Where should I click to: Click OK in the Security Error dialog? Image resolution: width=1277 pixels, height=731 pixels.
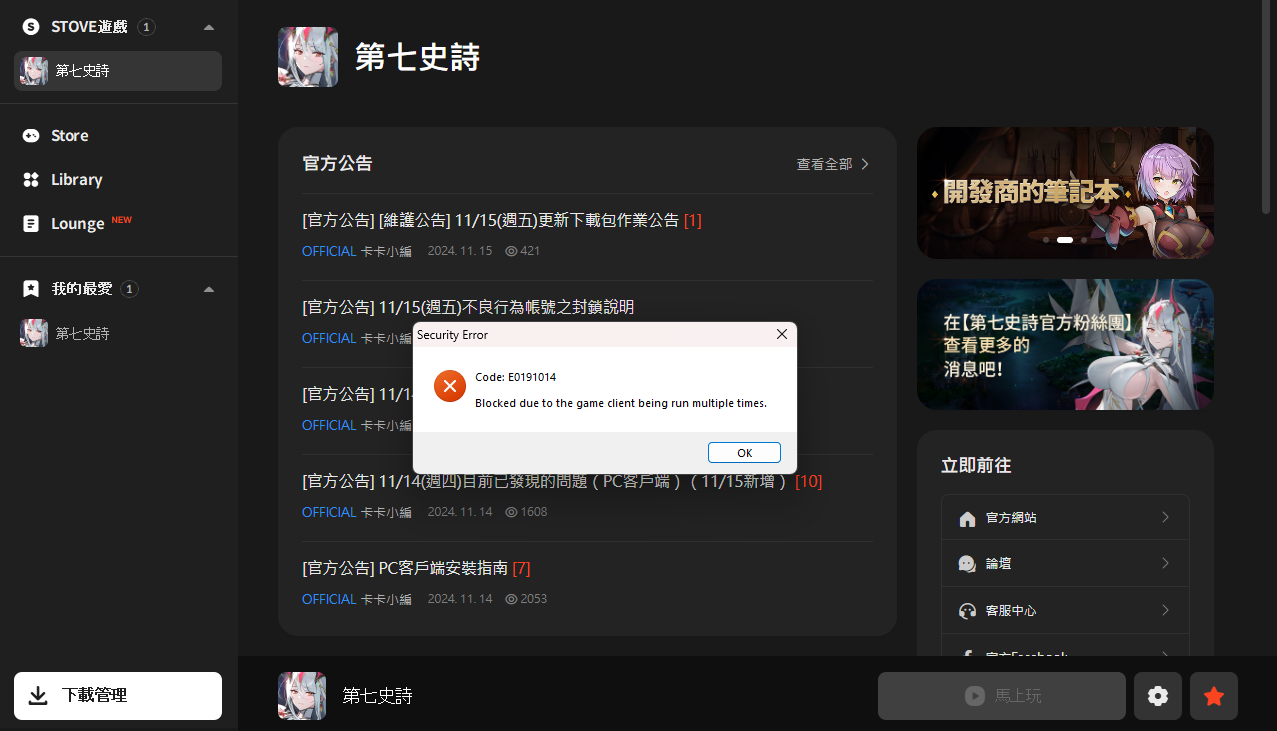point(744,453)
